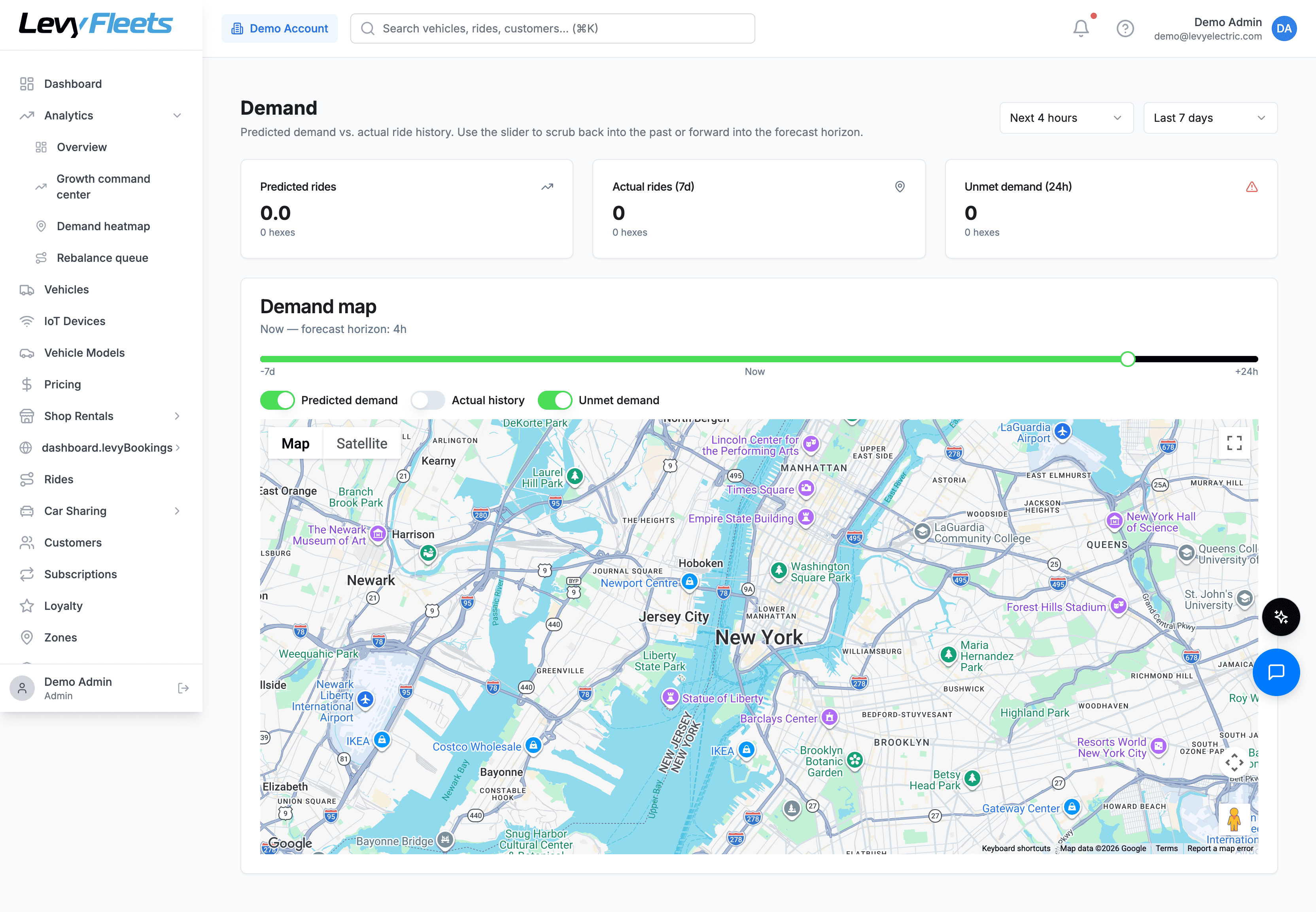Click Report a map error link

[1220, 849]
